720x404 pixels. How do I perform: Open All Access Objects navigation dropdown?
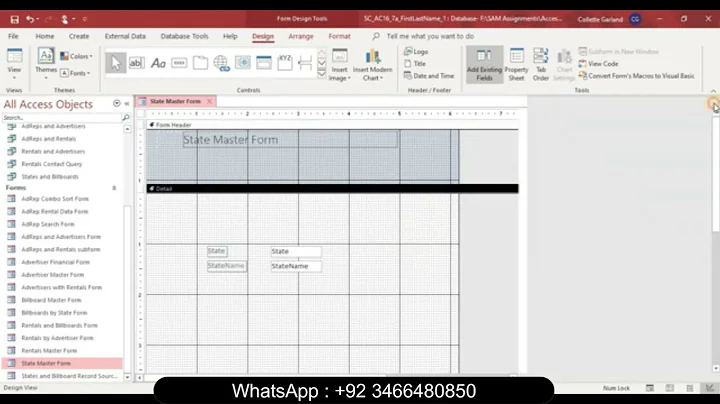click(x=117, y=104)
